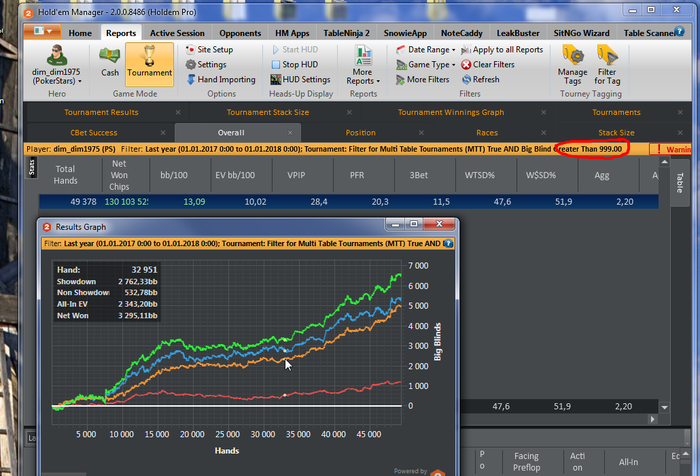Open the NoteCaddy ribbon tab
700x476 pixels.
462,33
